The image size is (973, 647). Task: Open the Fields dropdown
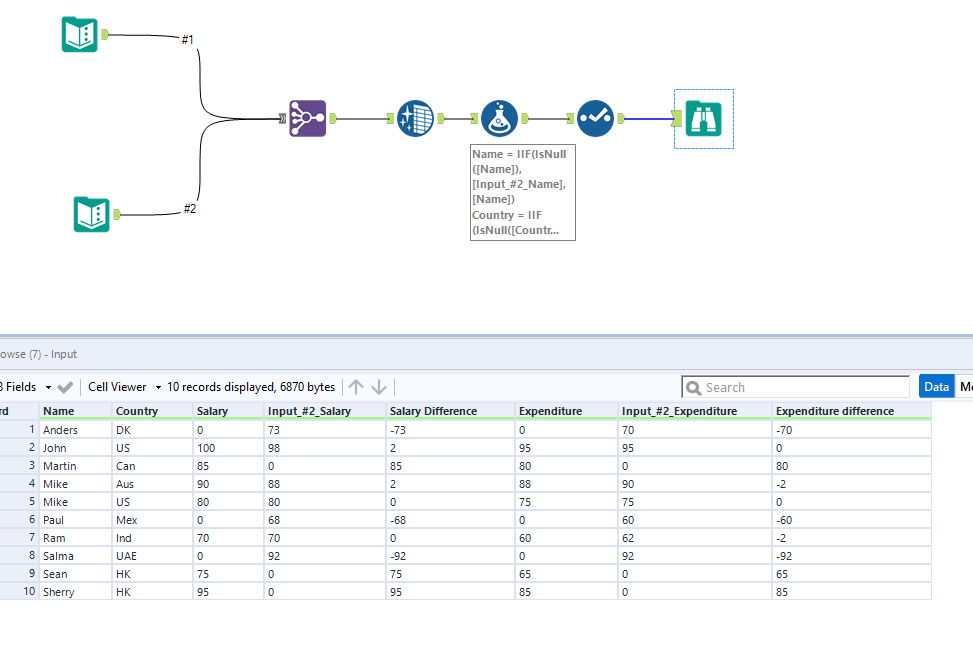(x=48, y=387)
